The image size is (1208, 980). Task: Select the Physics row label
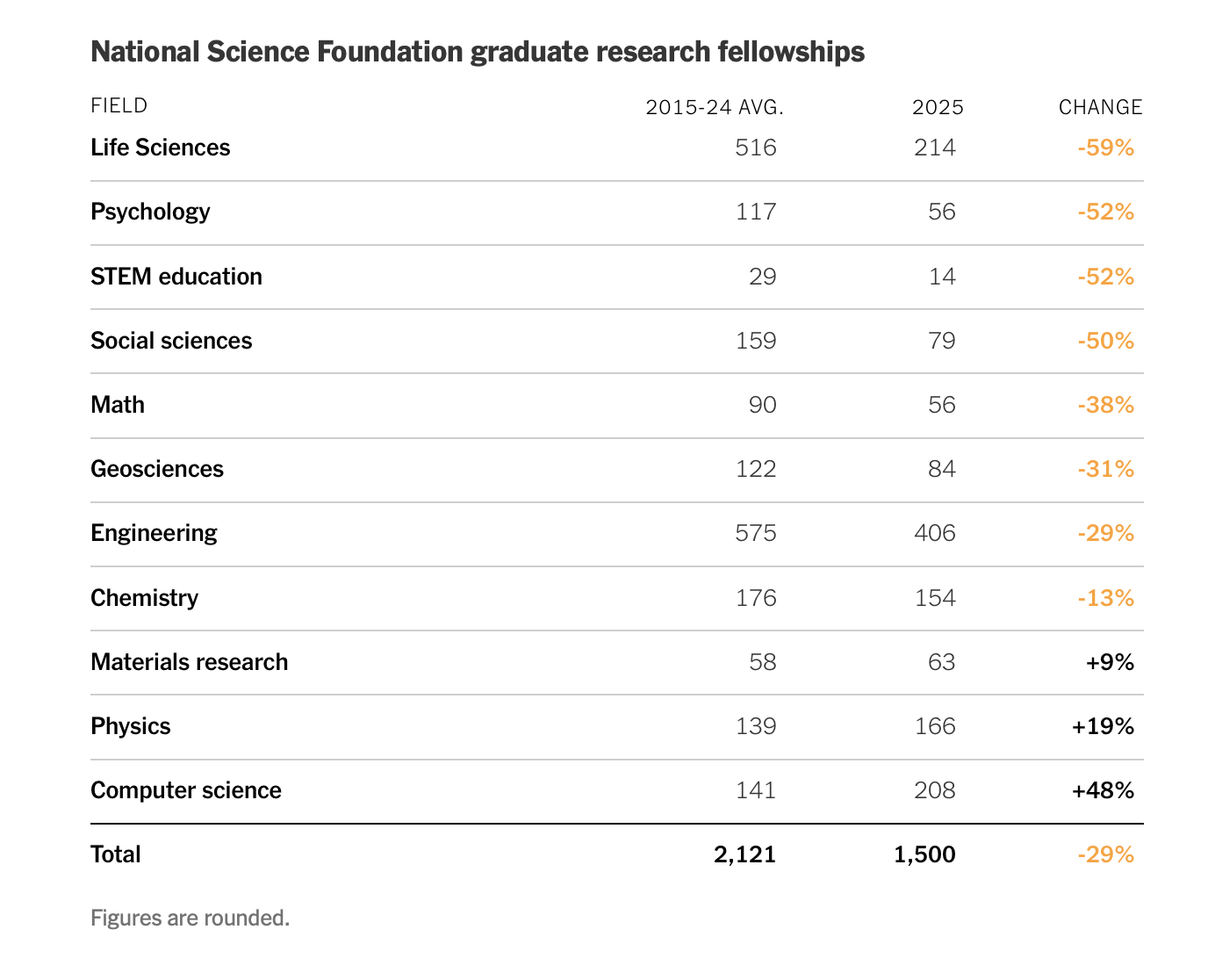click(131, 726)
